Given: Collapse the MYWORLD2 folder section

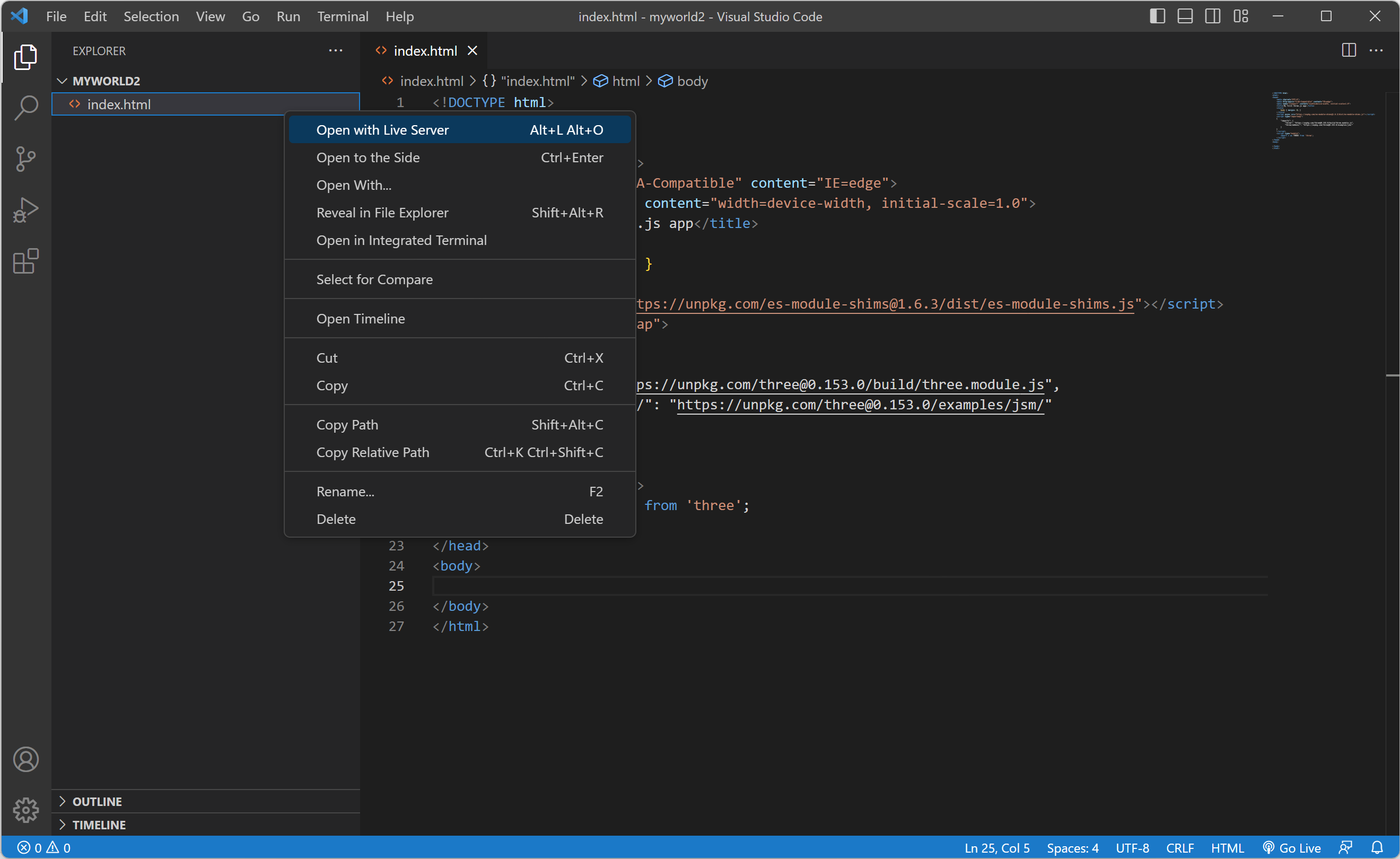Looking at the screenshot, I should coord(63,81).
